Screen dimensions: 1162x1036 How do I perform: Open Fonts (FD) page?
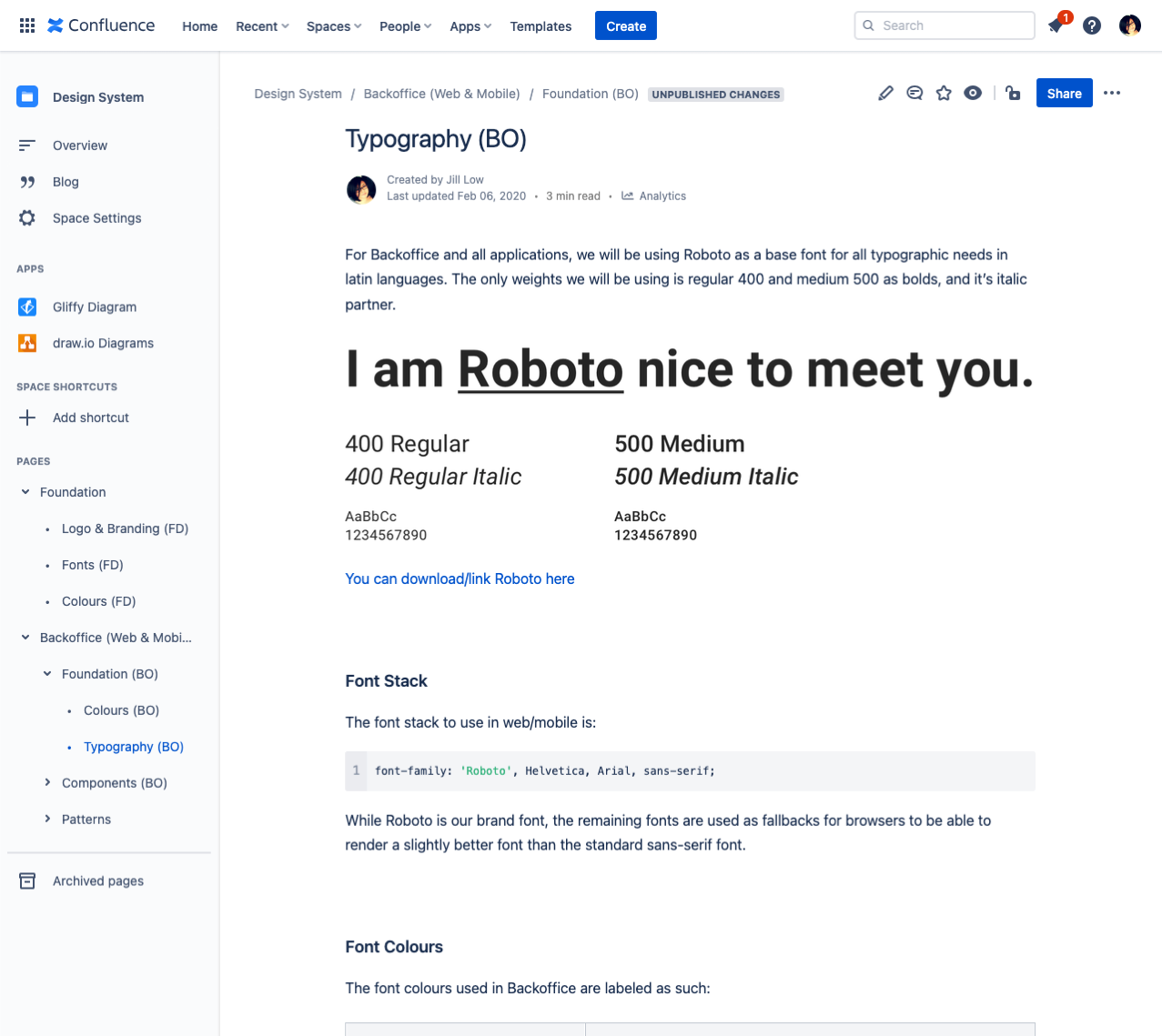click(93, 565)
